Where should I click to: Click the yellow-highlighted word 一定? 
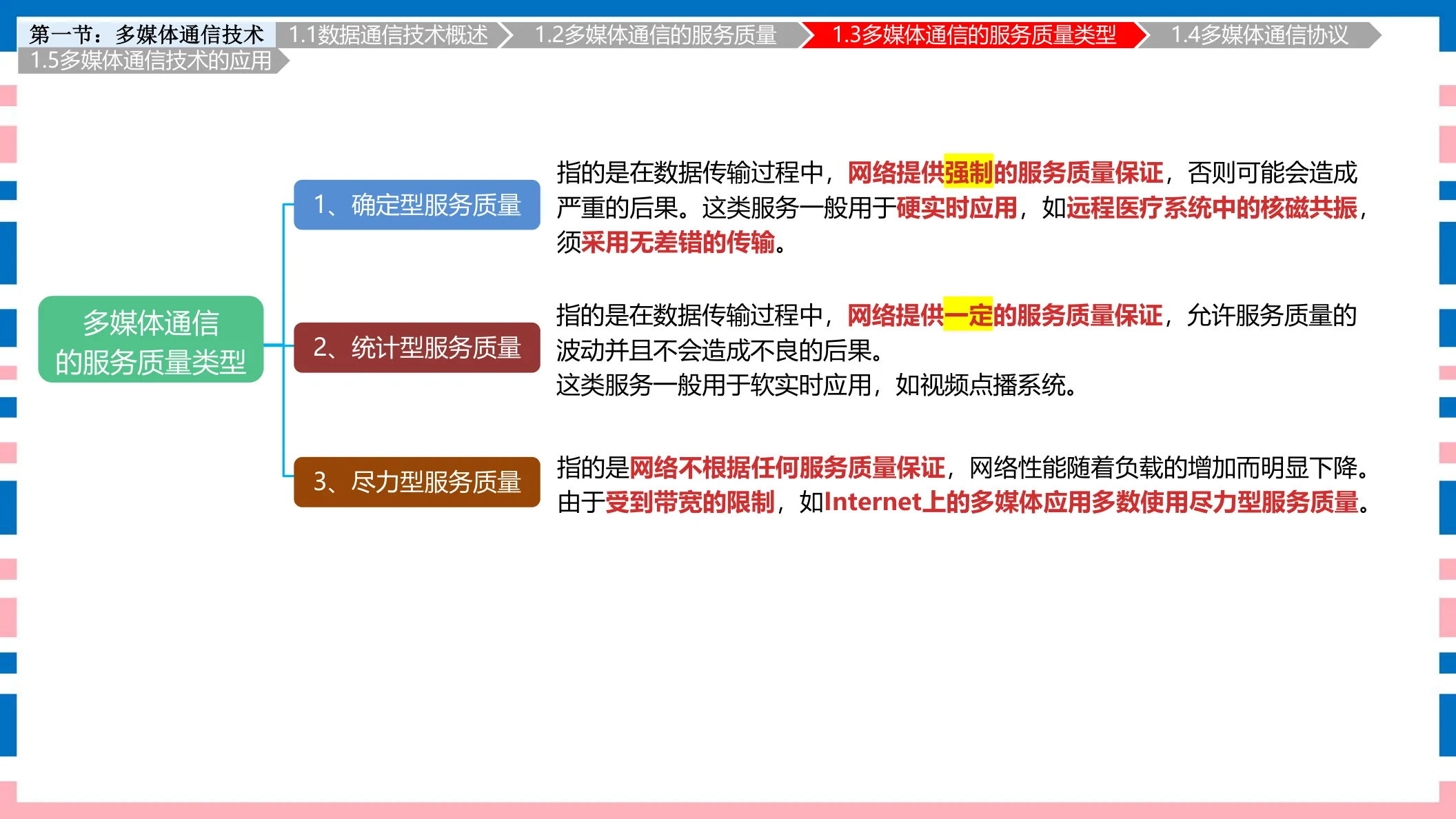pos(968,315)
